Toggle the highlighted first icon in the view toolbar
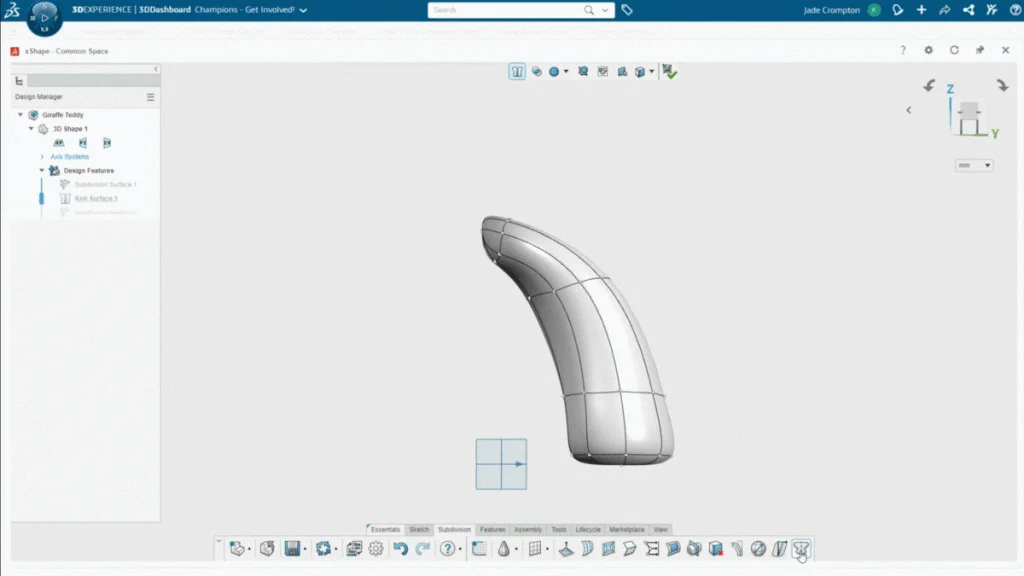This screenshot has width=1024, height=576. (517, 72)
